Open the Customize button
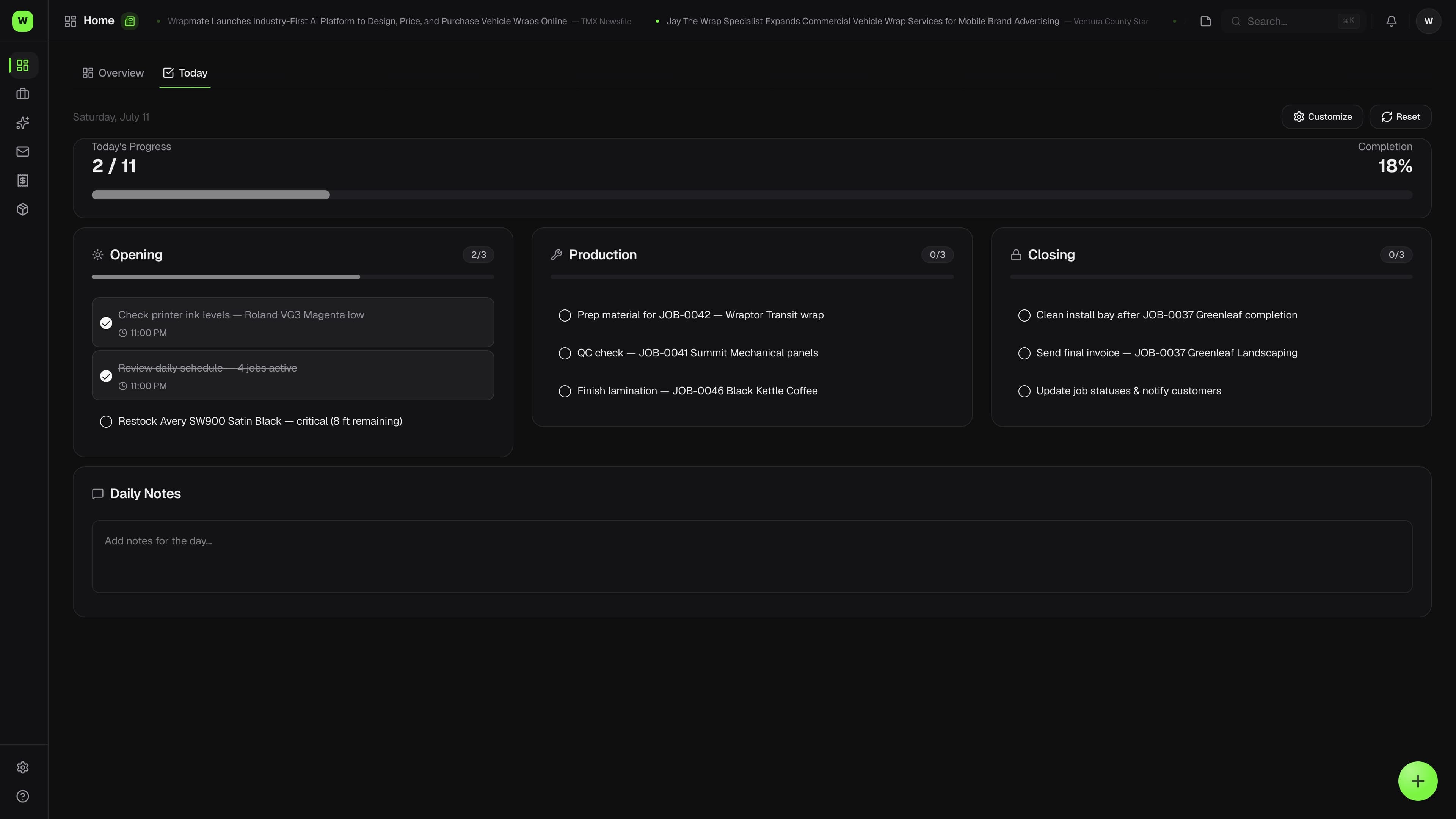The width and height of the screenshot is (1456, 819). [x=1322, y=116]
